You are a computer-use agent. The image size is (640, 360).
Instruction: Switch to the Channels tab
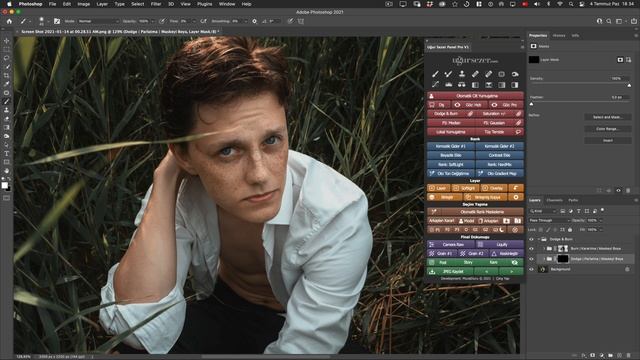[554, 200]
